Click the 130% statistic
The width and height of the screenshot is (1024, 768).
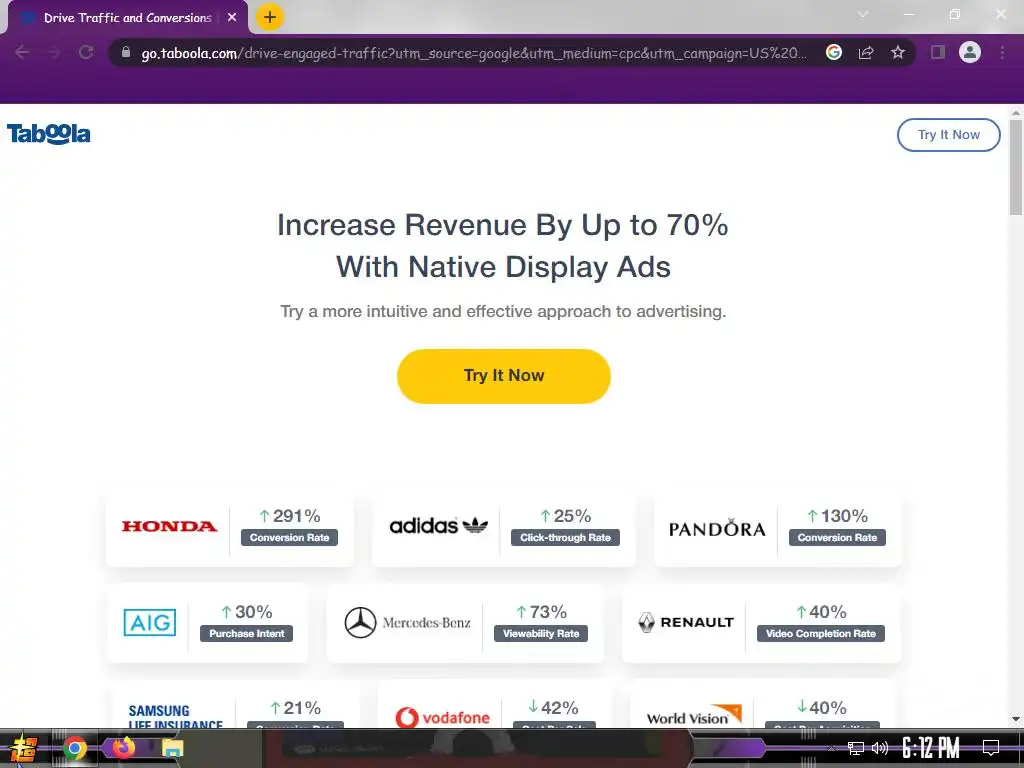click(837, 516)
